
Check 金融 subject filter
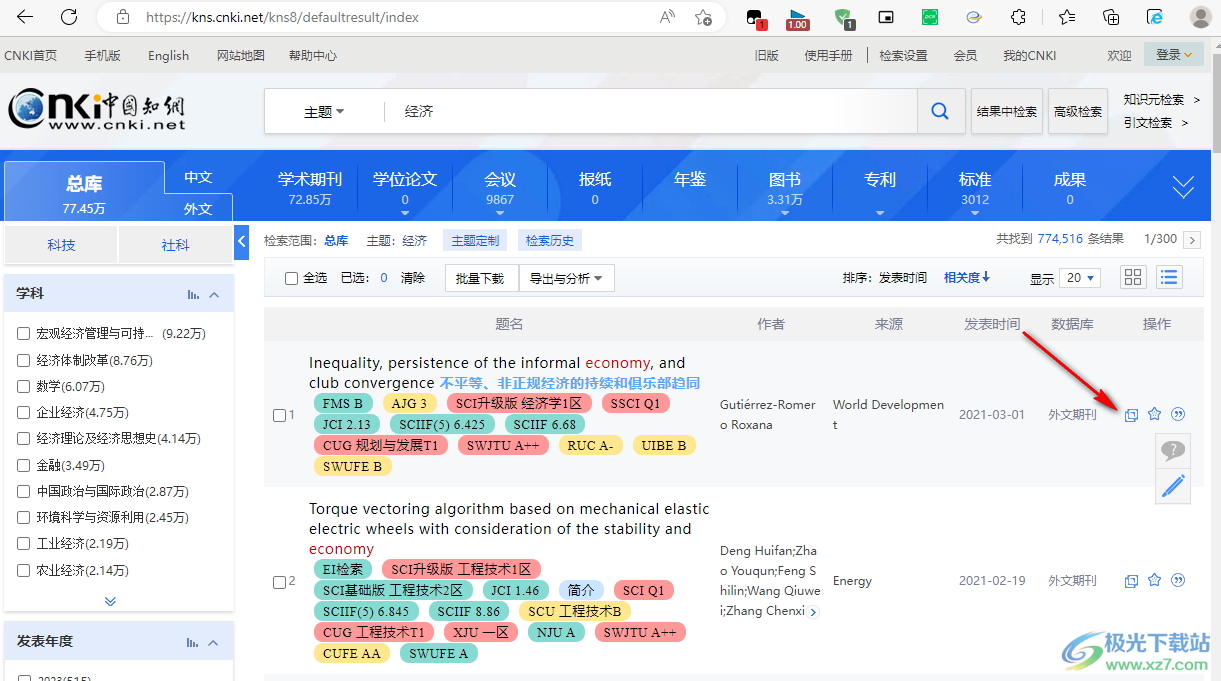point(23,465)
